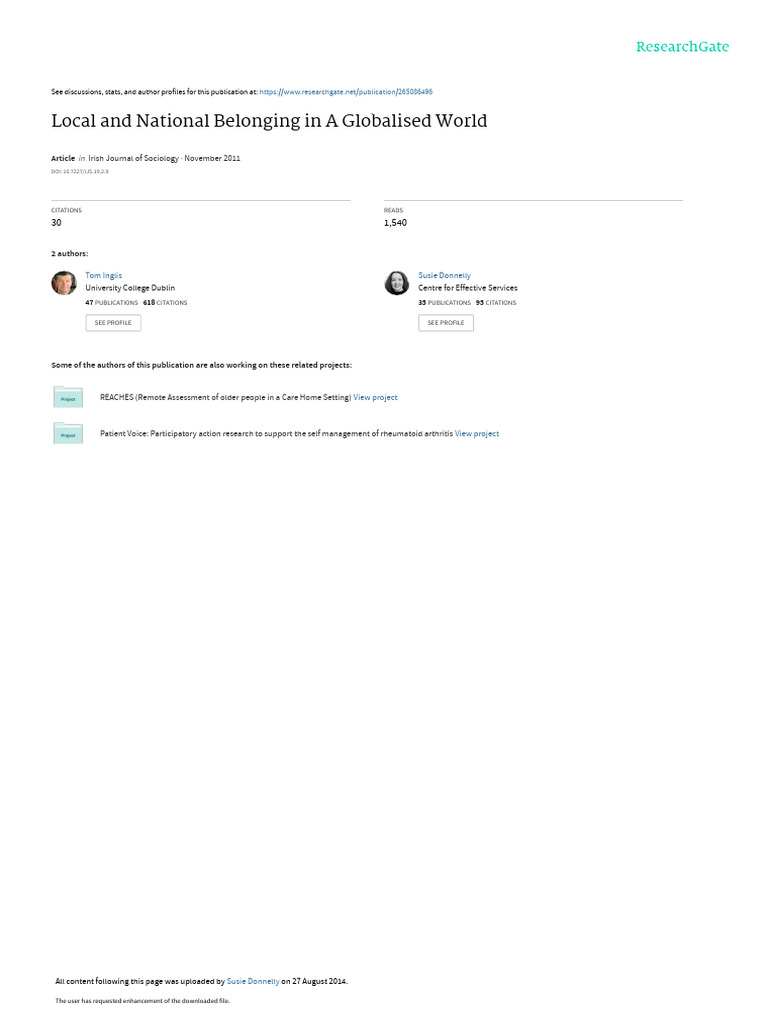This screenshot has height=1024, width=768.
Task: Open the researchgate.net publication URL
Action: tap(345, 92)
